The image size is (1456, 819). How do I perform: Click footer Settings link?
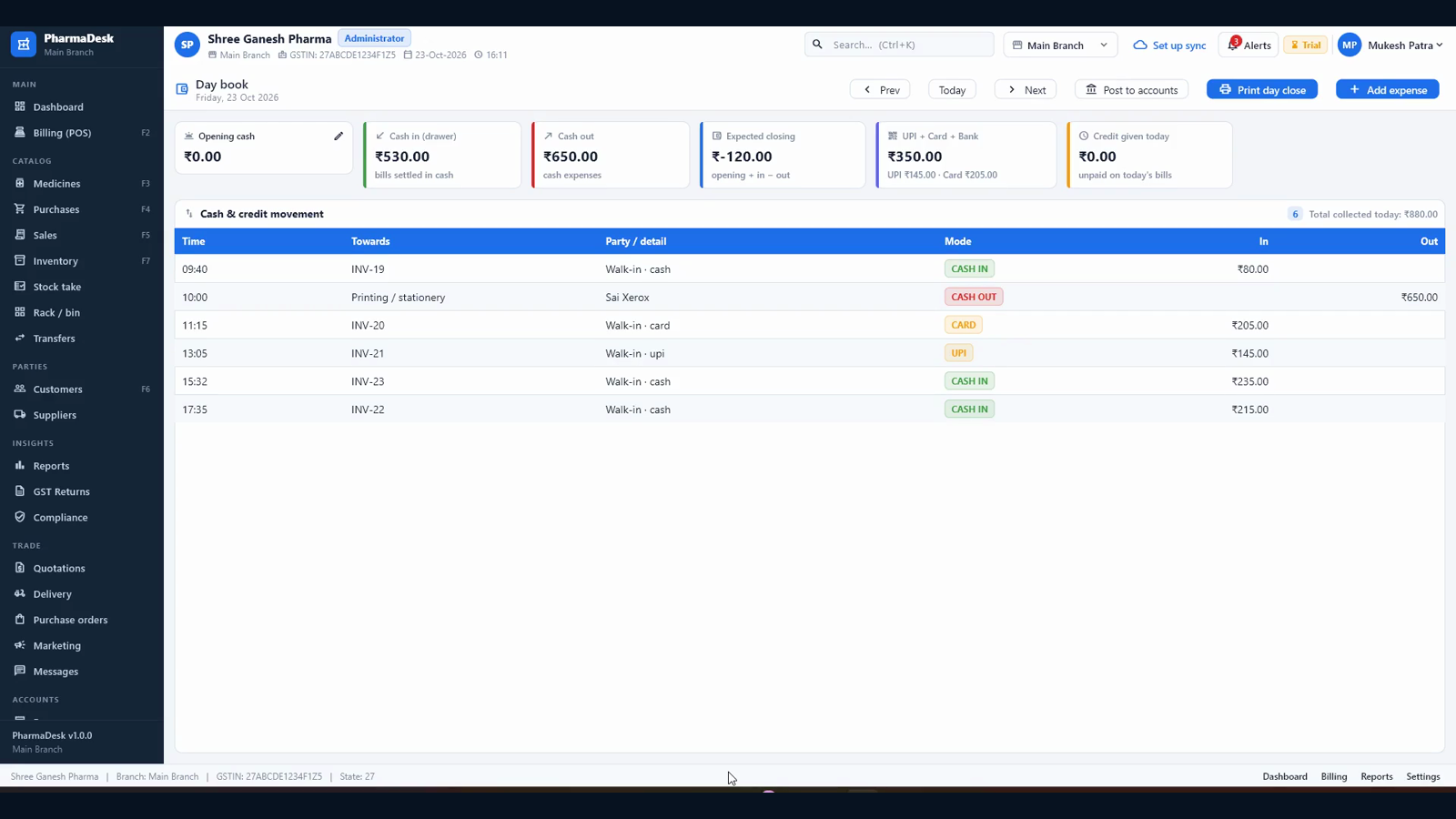1423,776
